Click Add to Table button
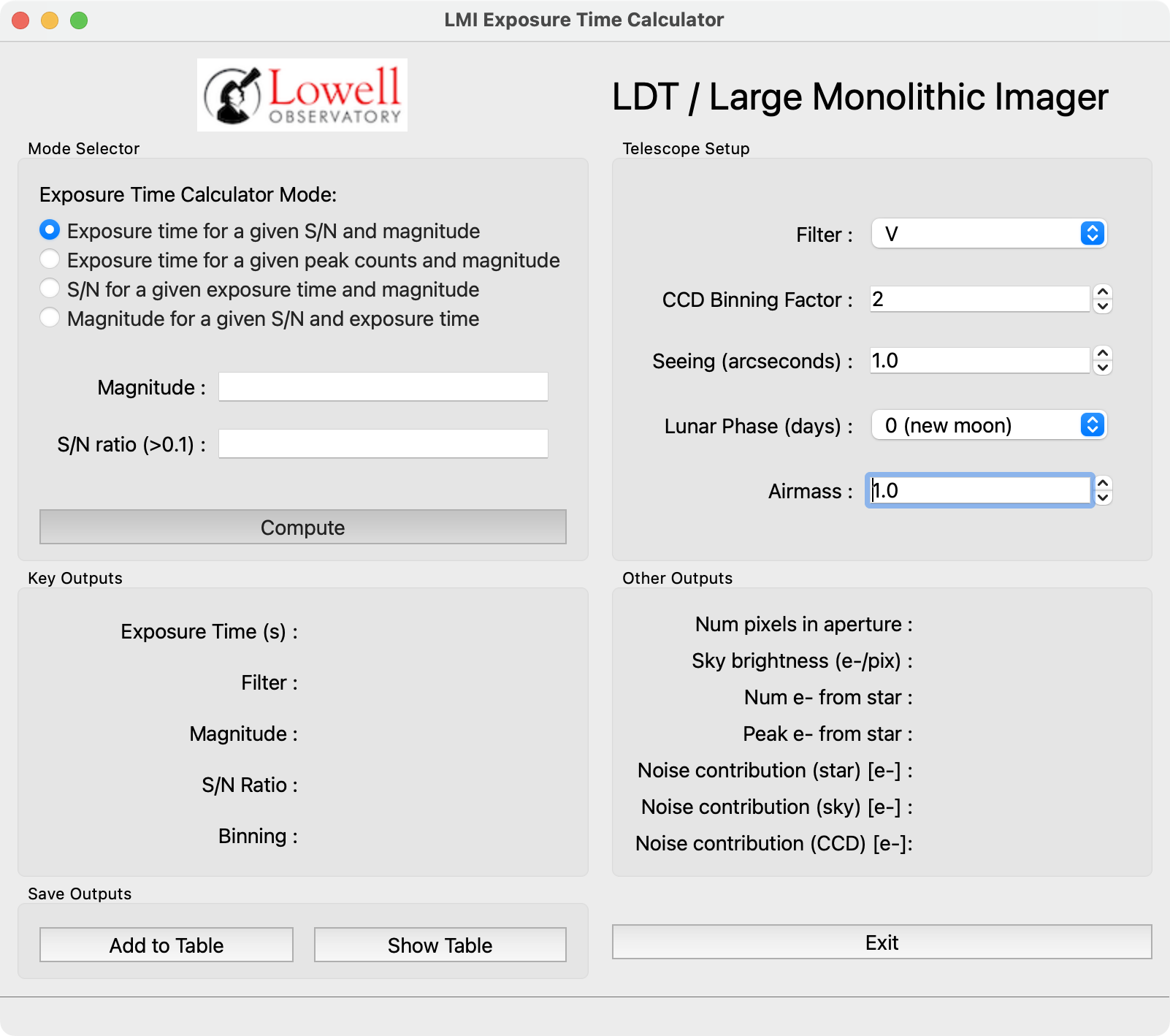This screenshot has width=1170, height=1036. [167, 945]
